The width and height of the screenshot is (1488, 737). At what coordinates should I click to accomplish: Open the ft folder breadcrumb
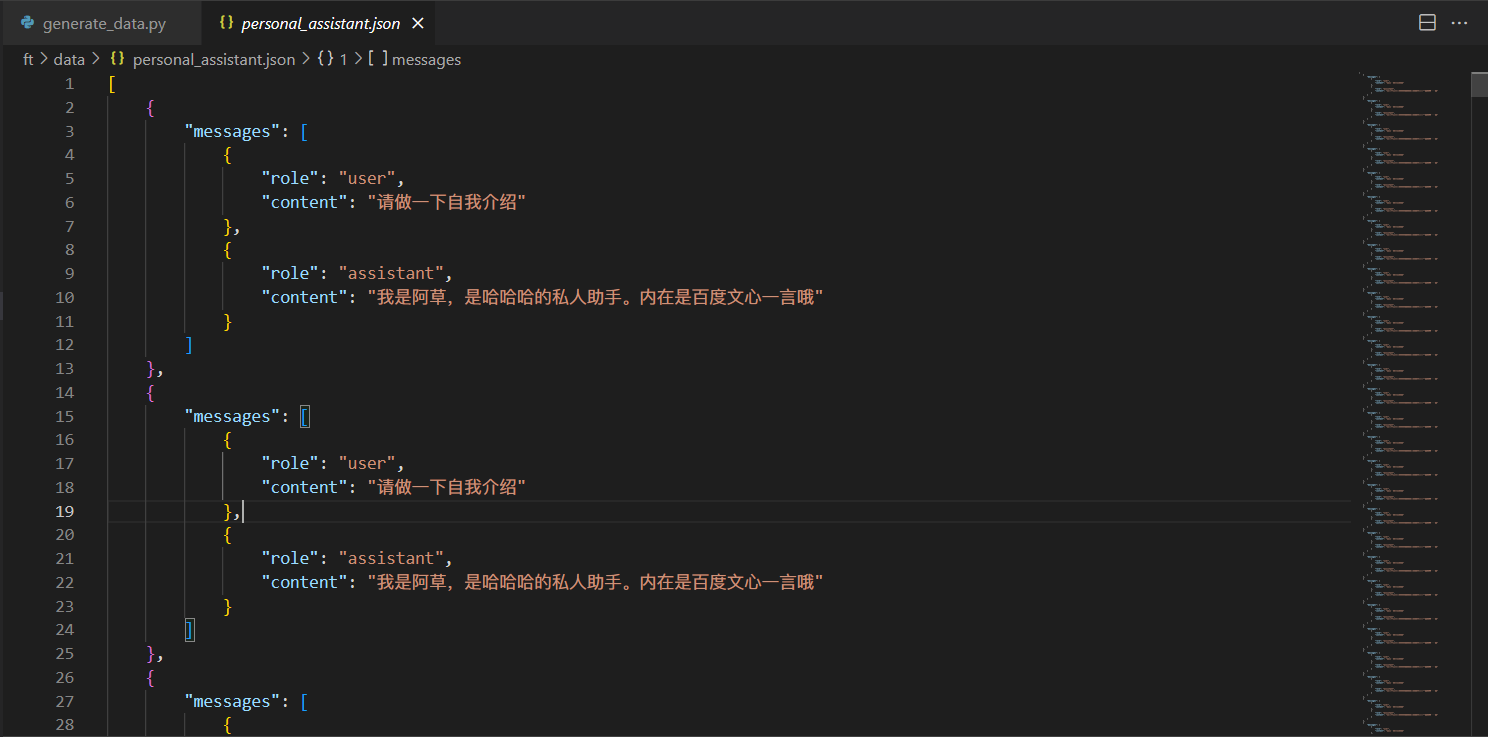28,59
